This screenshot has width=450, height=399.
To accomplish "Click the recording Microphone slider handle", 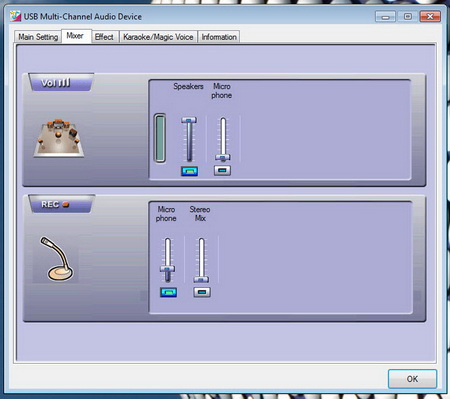I will coord(168,269).
